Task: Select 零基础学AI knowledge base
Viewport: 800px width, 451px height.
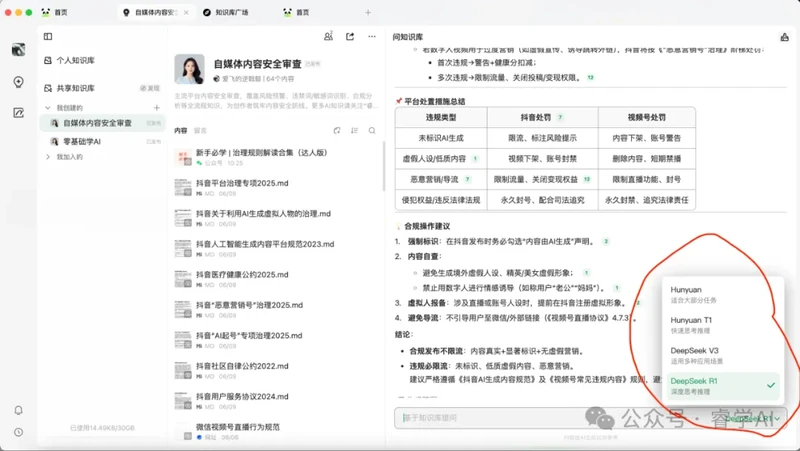Action: (x=103, y=141)
